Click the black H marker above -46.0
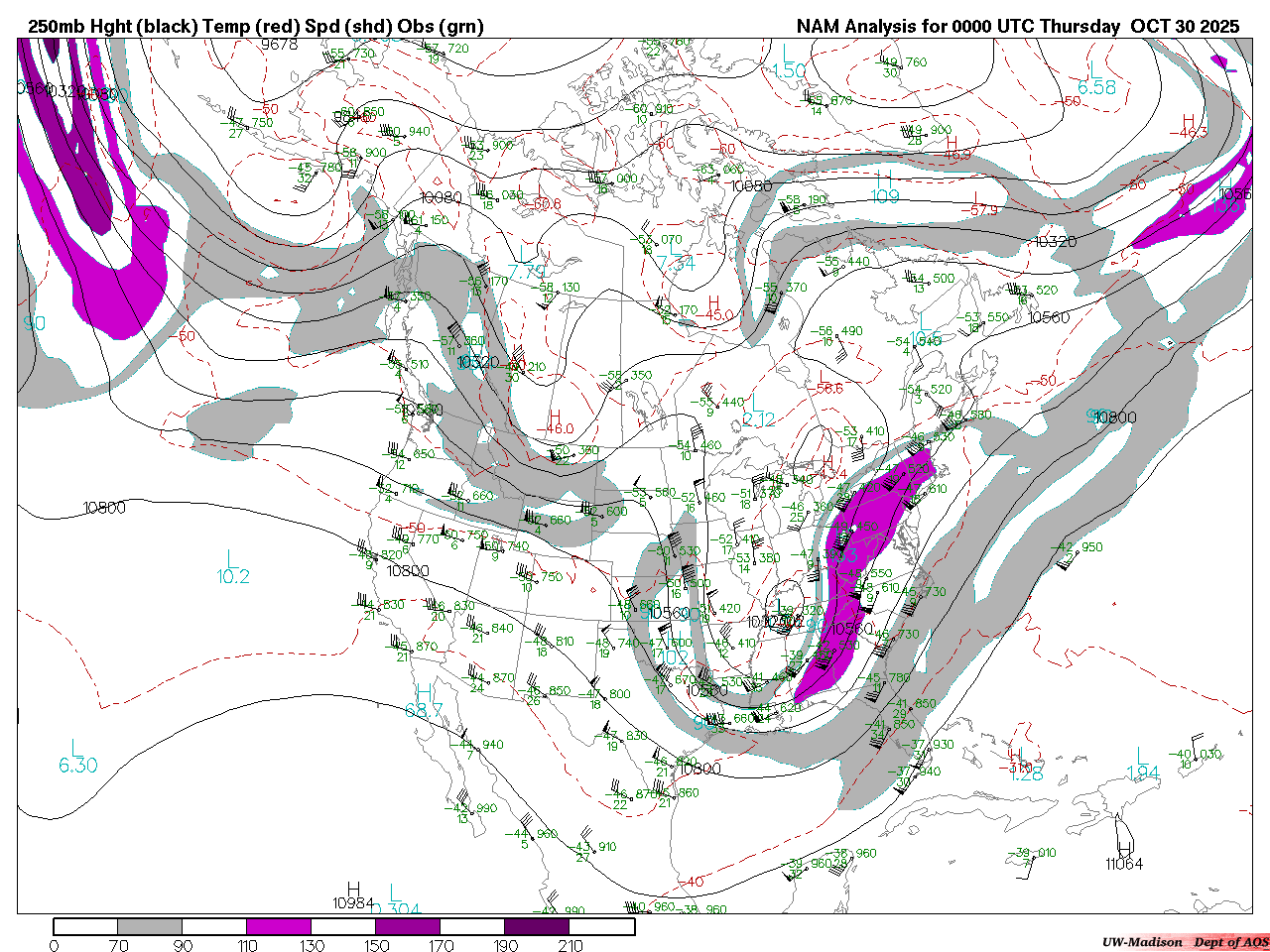1270x952 pixels. coord(555,416)
